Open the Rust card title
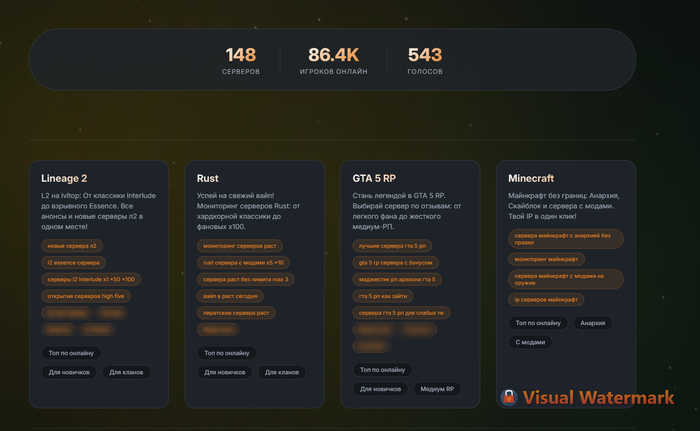The width and height of the screenshot is (700, 431). (208, 178)
